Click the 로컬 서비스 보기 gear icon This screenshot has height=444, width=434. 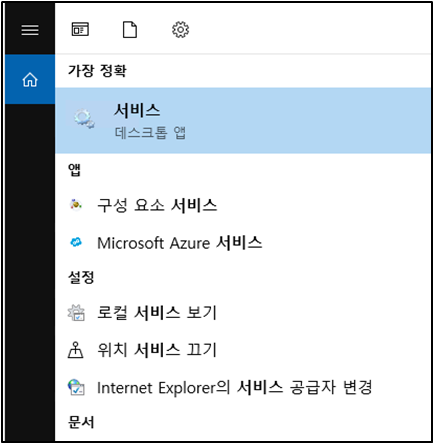(76, 313)
